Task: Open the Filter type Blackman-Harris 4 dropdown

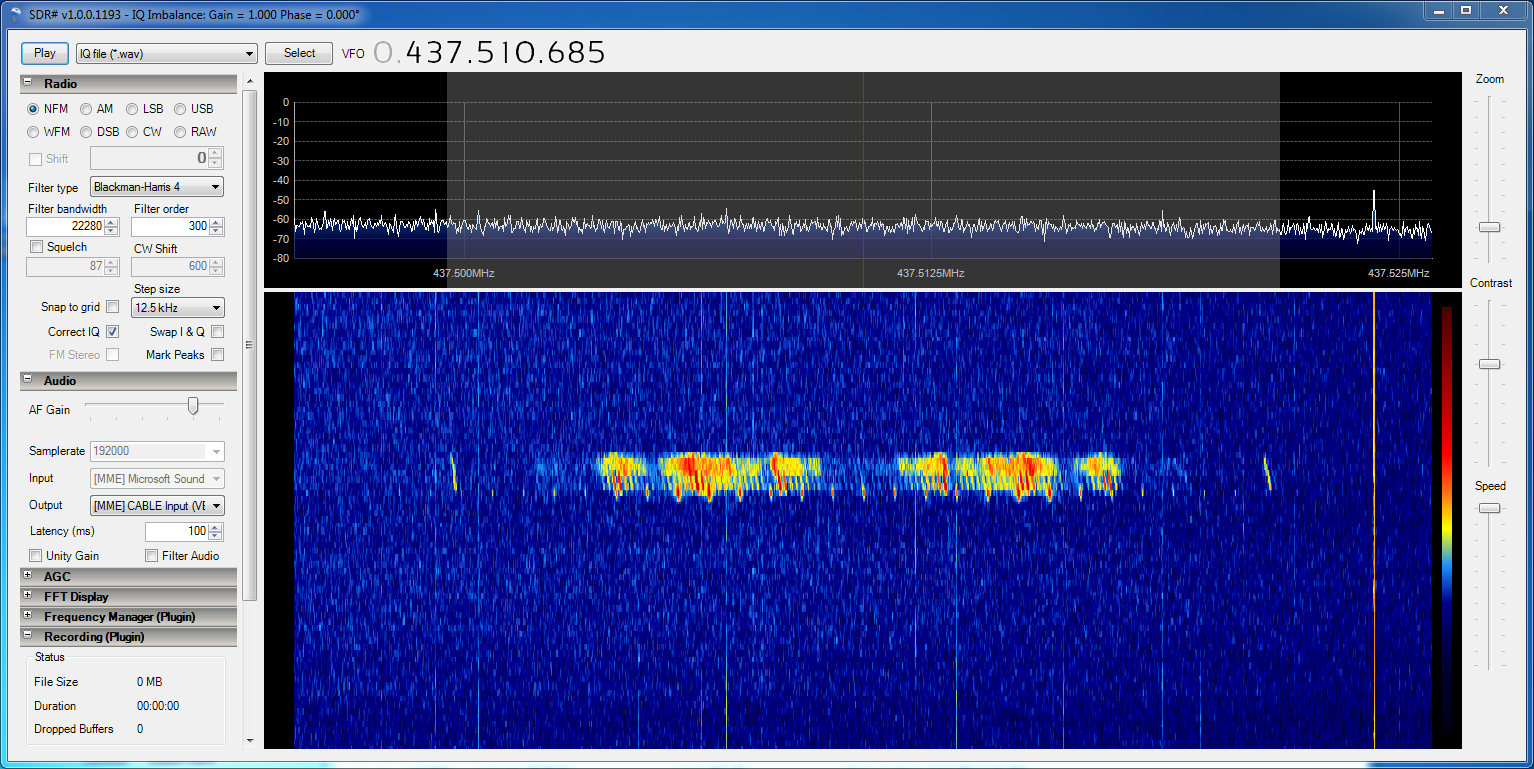Action: click(157, 187)
